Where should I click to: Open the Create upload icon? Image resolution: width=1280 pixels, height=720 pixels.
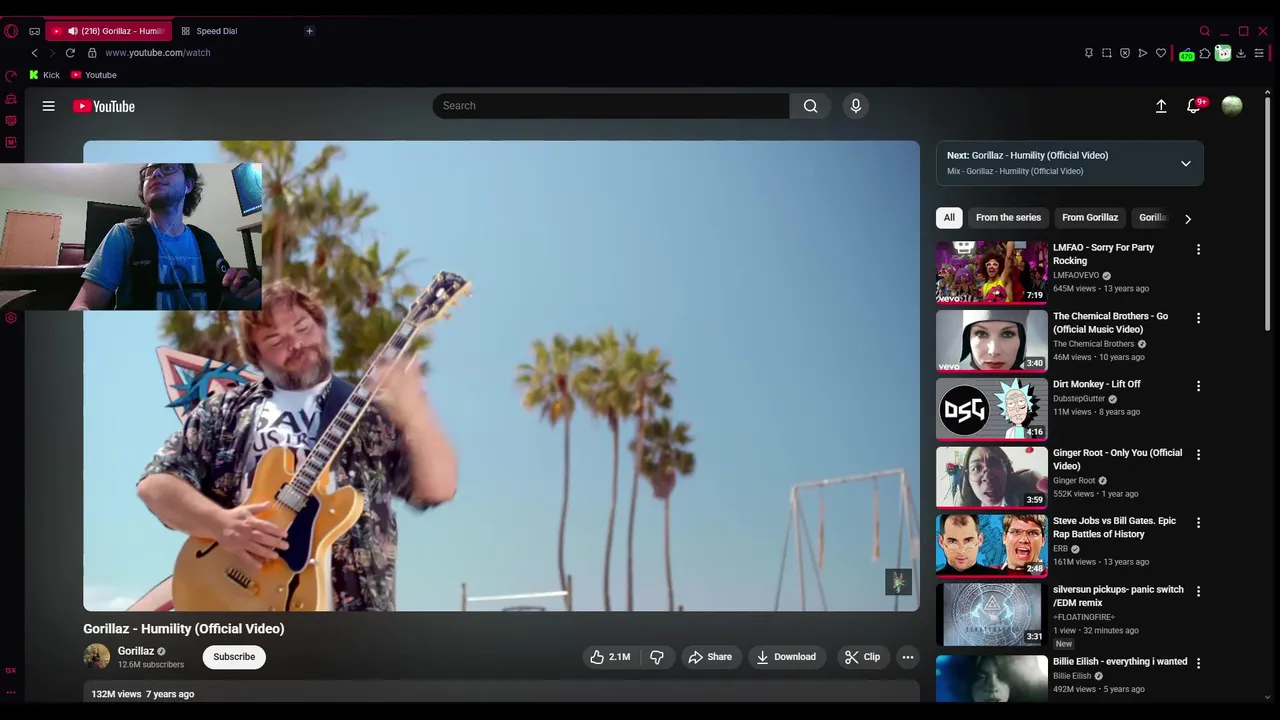click(1161, 106)
